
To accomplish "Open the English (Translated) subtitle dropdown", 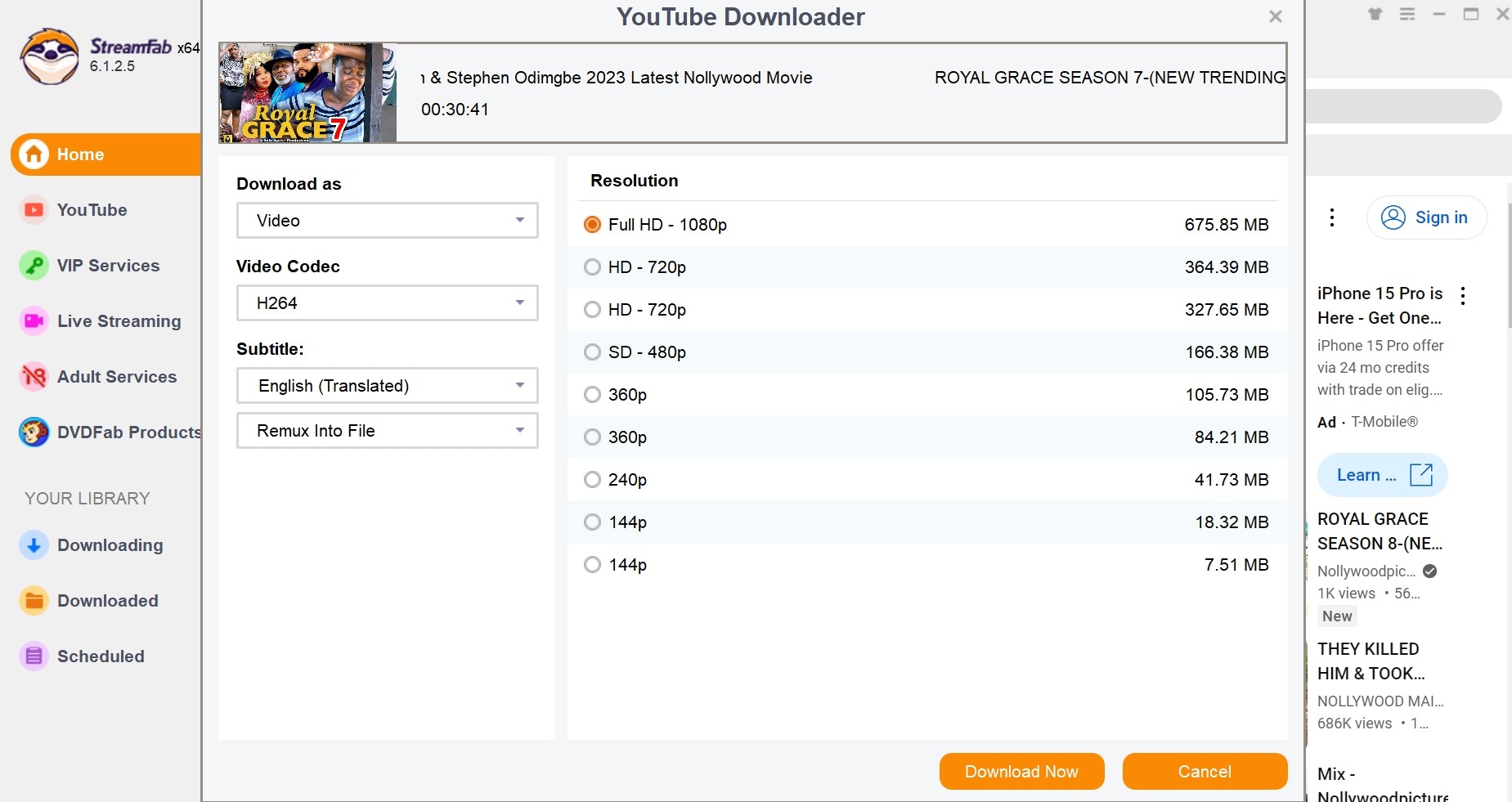I will tap(388, 386).
